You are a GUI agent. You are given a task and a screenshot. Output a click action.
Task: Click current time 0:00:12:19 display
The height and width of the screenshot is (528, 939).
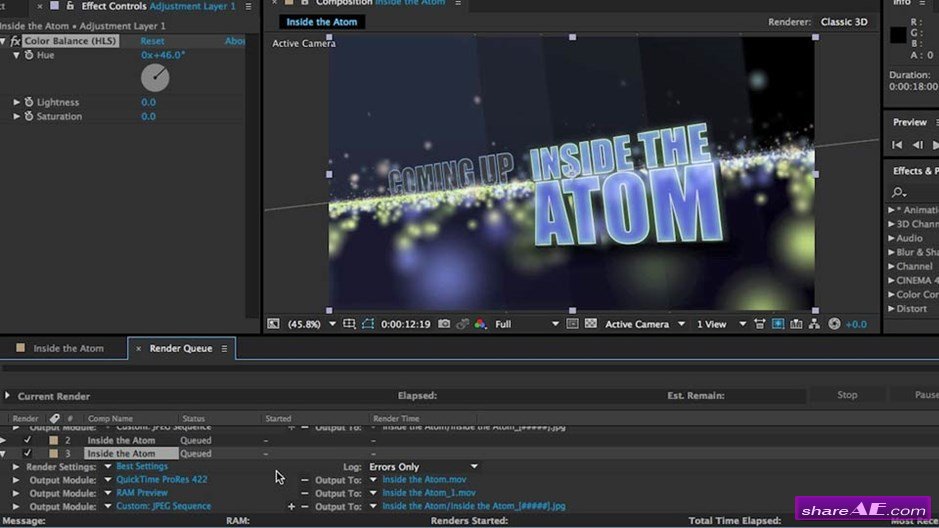pyautogui.click(x=405, y=324)
